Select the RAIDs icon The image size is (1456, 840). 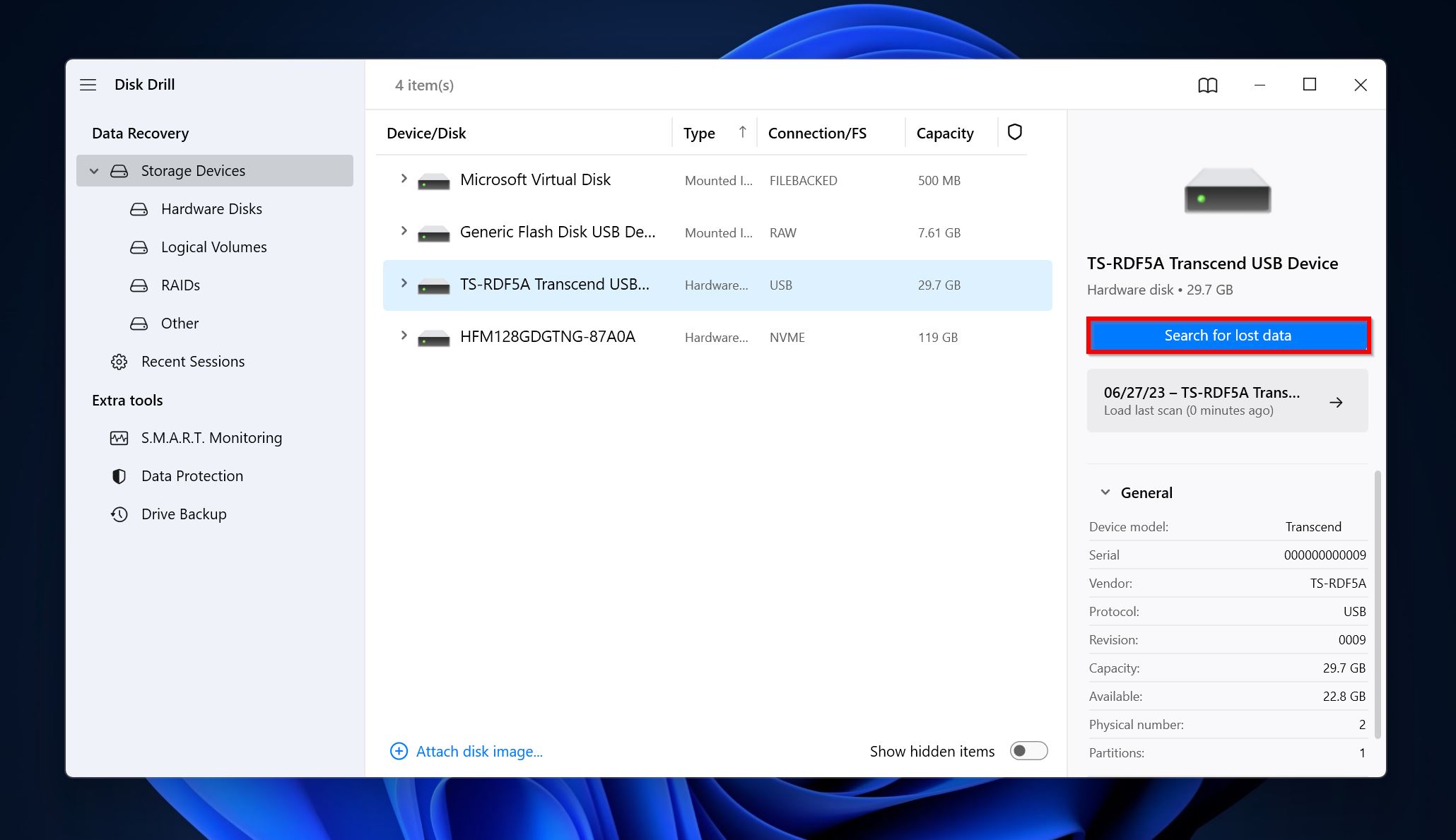[x=139, y=285]
